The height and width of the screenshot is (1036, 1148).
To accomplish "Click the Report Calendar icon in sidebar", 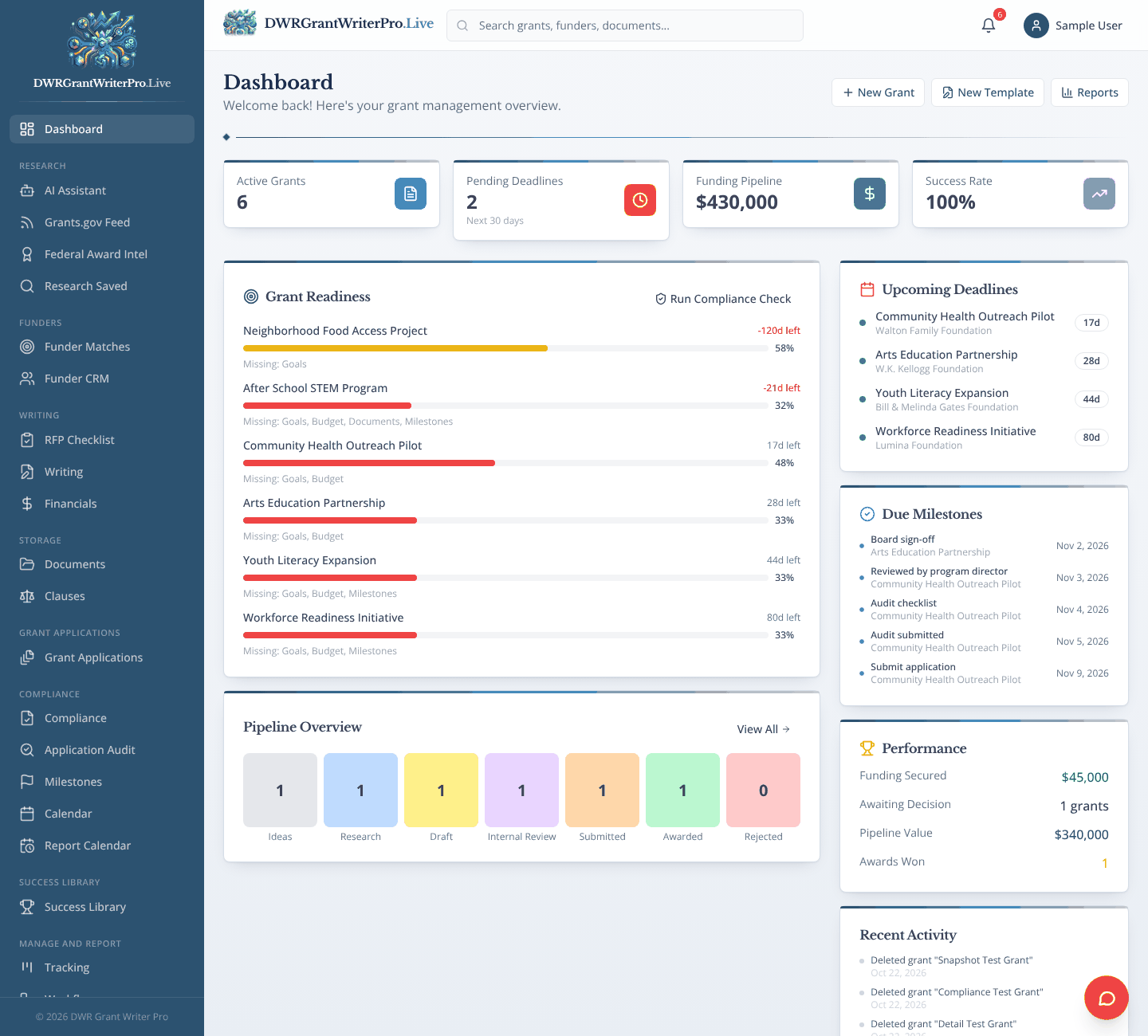I will coord(27,846).
